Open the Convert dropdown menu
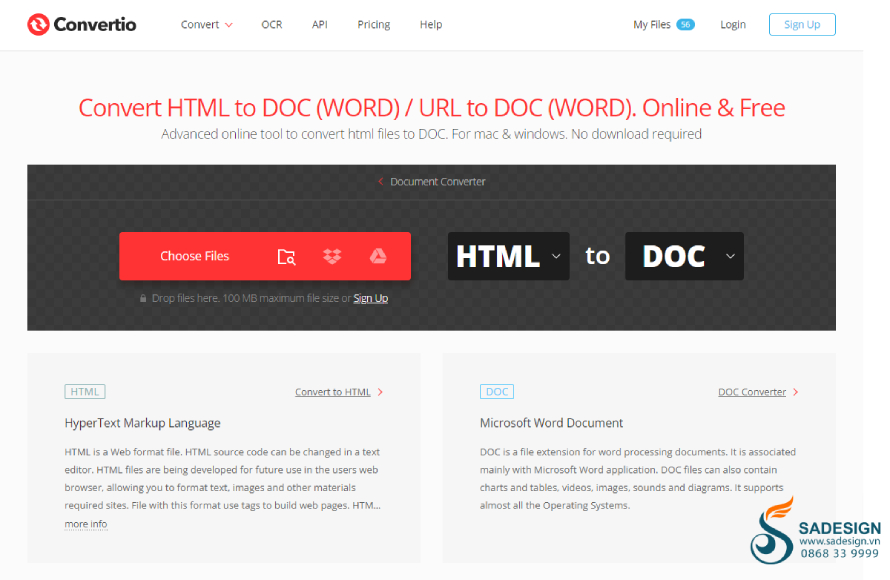The height and width of the screenshot is (580, 890). click(207, 24)
